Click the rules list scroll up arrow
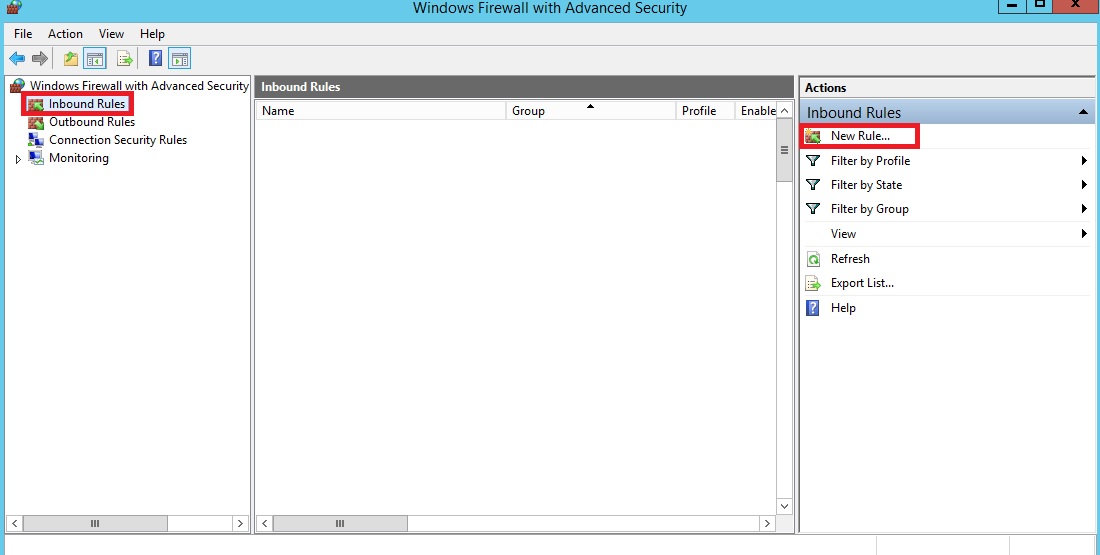Viewport: 1100px width, 555px height. (784, 111)
